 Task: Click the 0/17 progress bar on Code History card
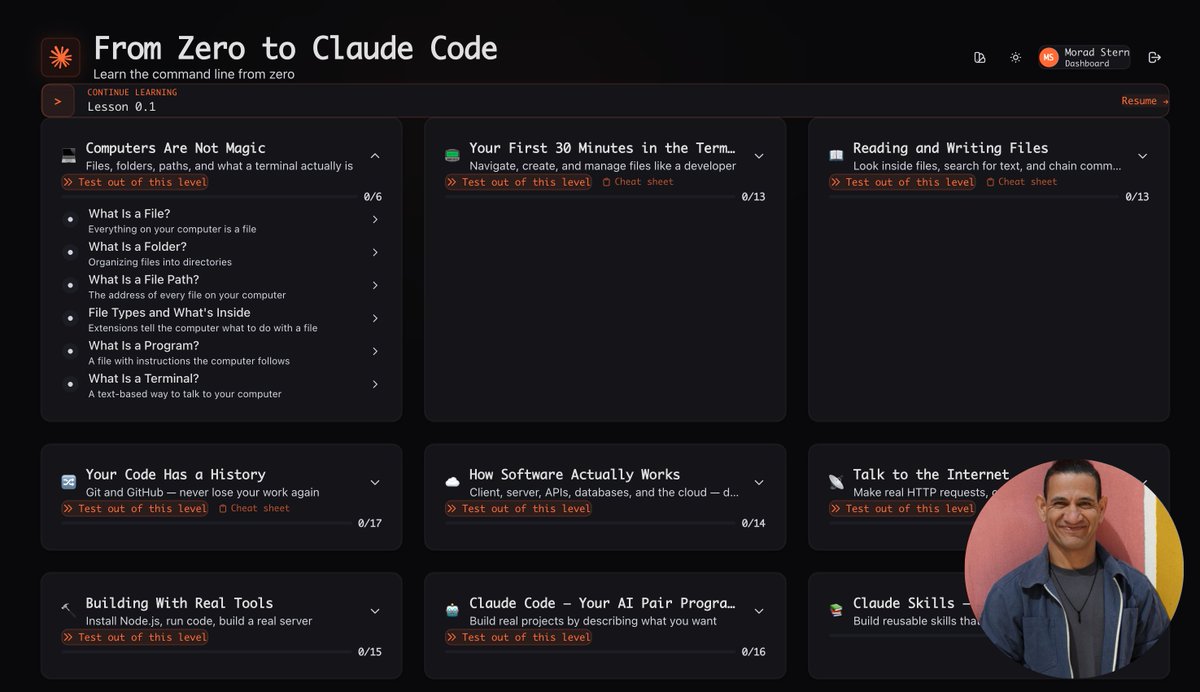coord(205,524)
